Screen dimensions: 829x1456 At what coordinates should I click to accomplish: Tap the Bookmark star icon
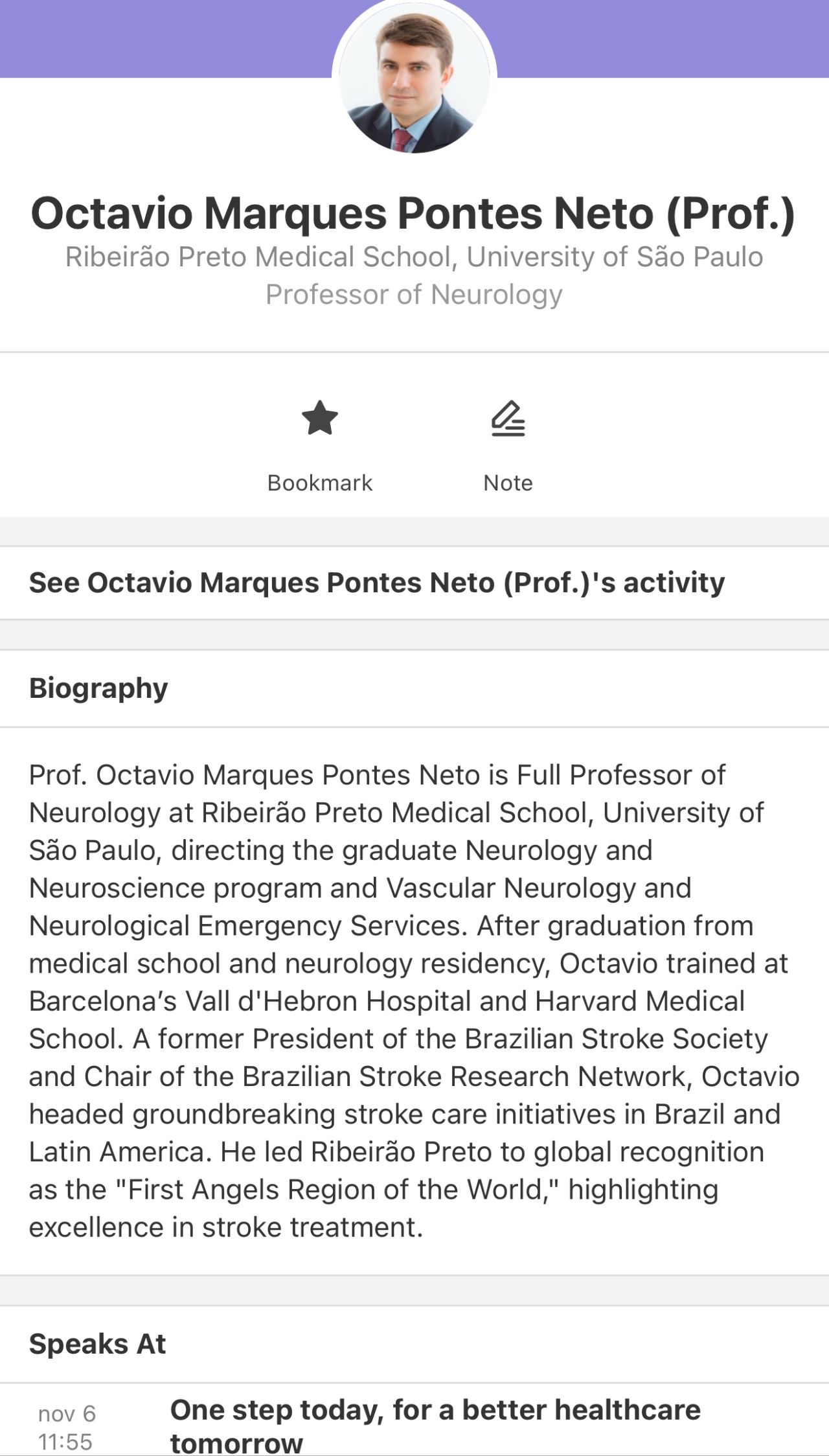(320, 419)
